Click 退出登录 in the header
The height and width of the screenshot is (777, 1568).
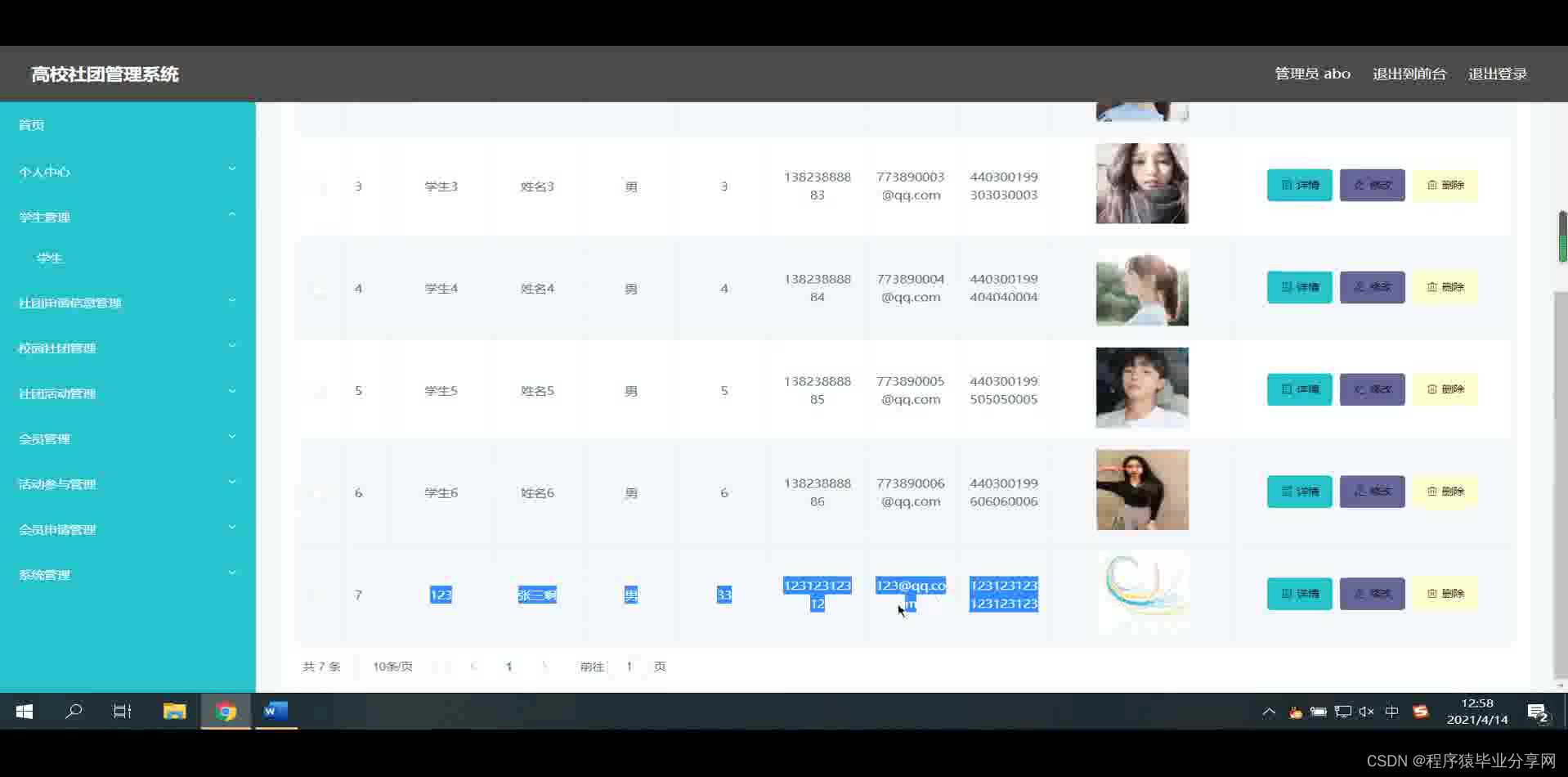[x=1498, y=74]
